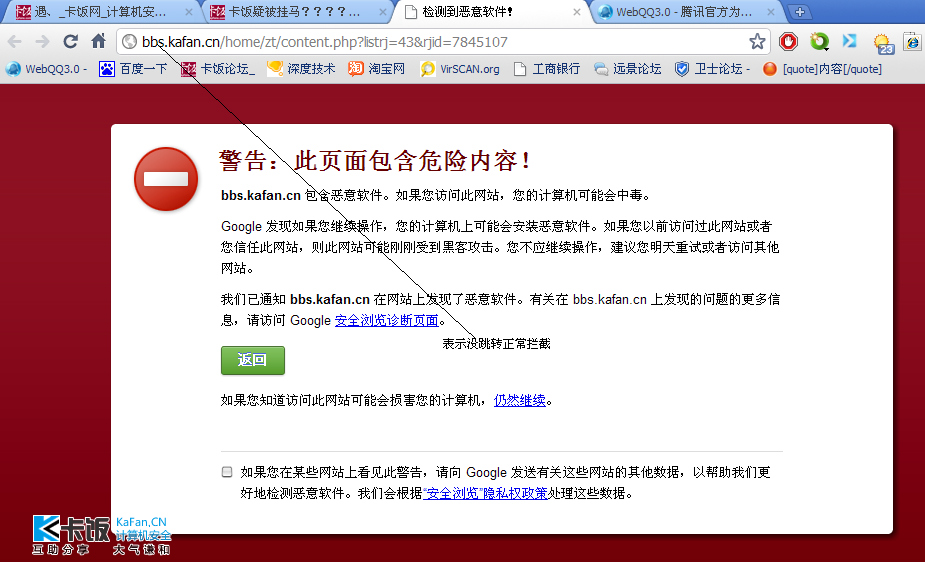Open the home page icon
Image resolution: width=925 pixels, height=562 pixels.
[99, 41]
